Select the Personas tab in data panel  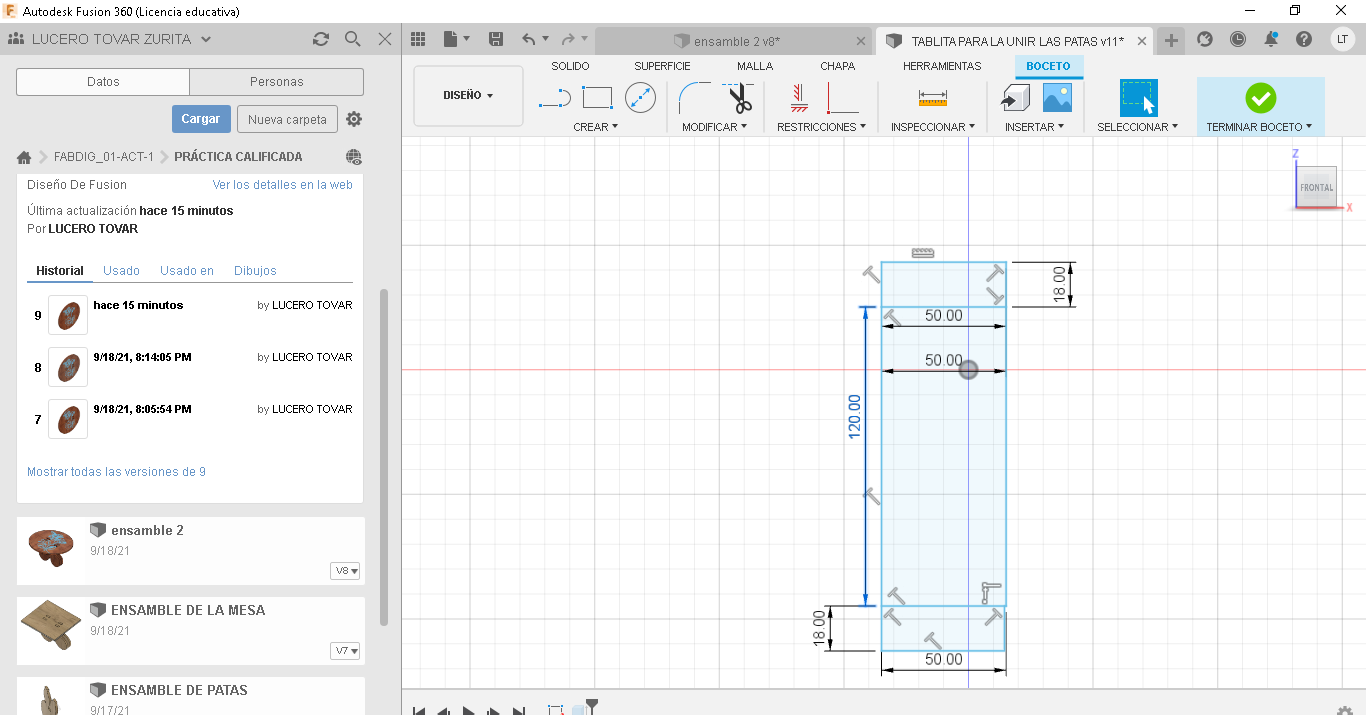tap(277, 82)
